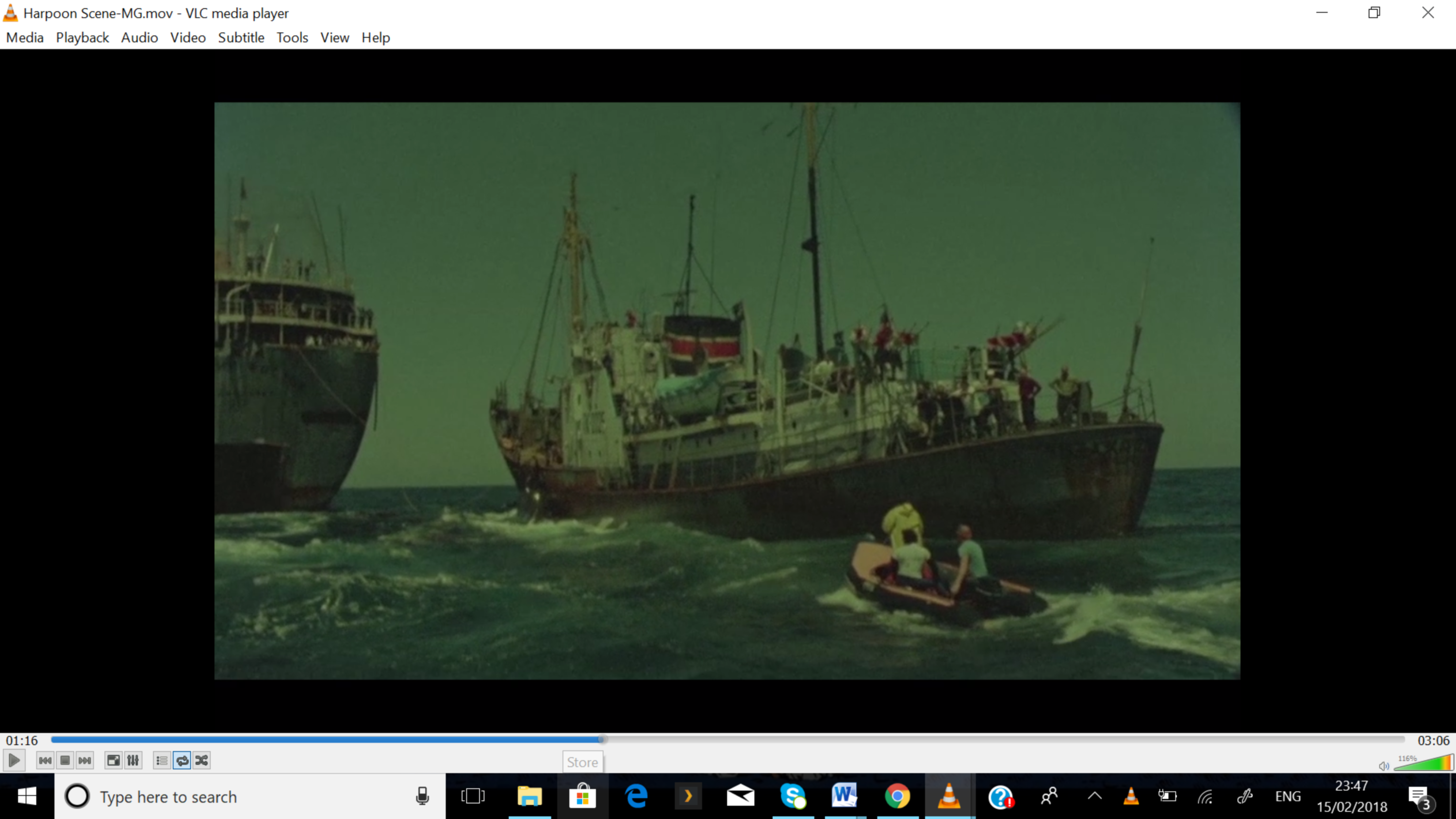The height and width of the screenshot is (819, 1456).
Task: Open Microsoft Store from the taskbar
Action: pyautogui.click(x=583, y=796)
